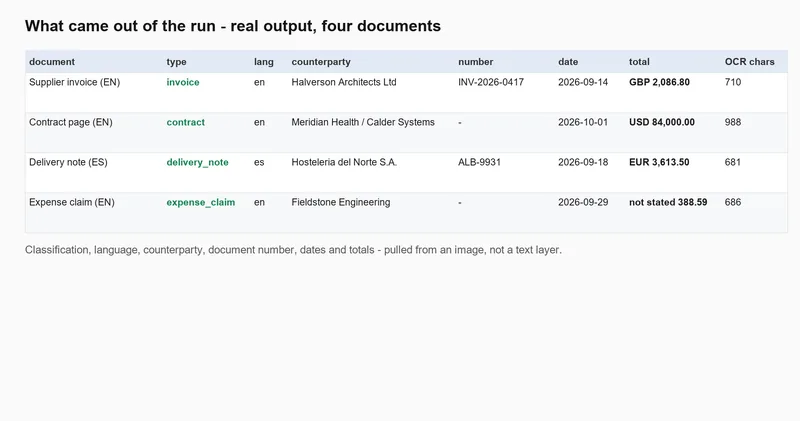
Task: Click the total 'GBP 2,086.80'
Action: tap(659, 82)
